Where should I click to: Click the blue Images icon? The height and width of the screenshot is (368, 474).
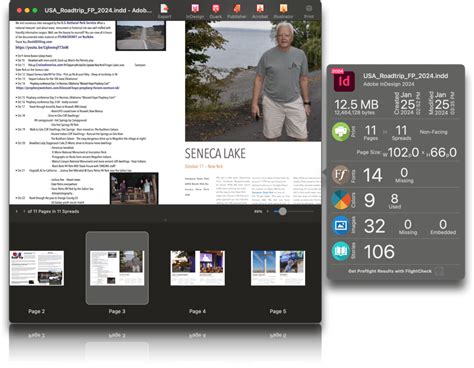(341, 226)
